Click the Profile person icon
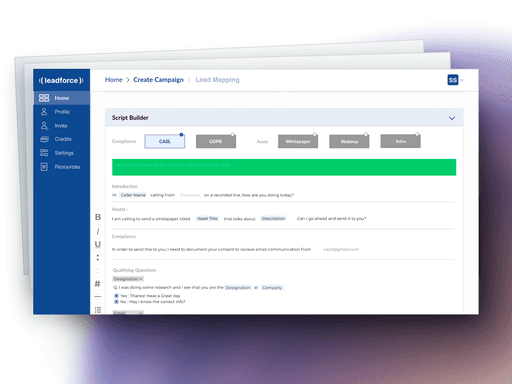 point(44,112)
